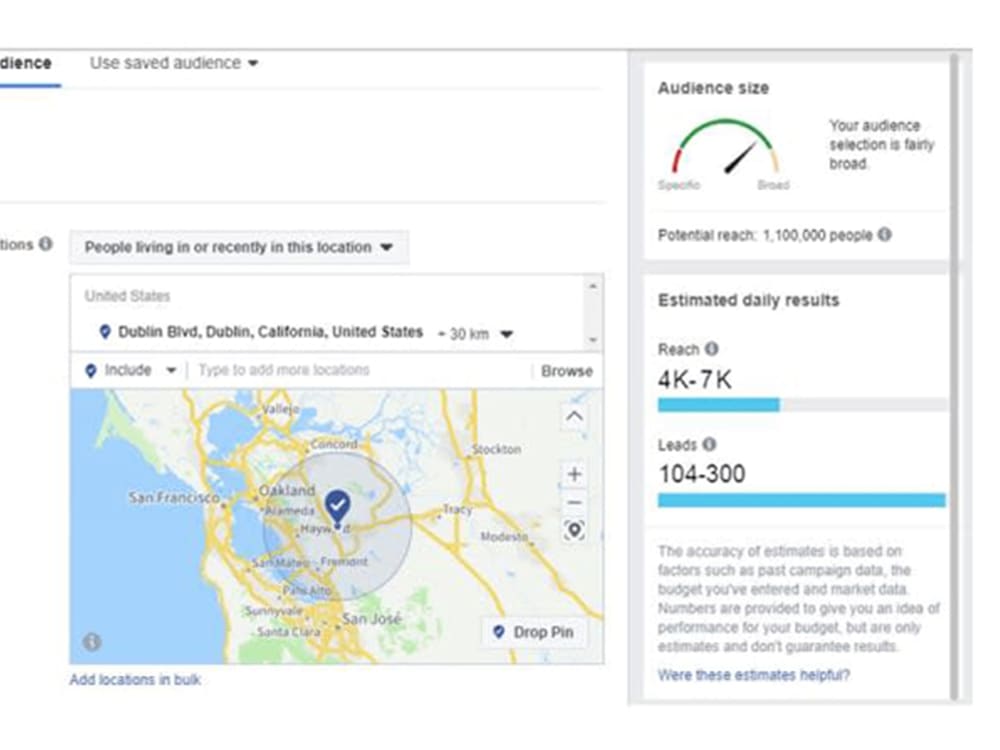Open the Include location dropdown
1000x750 pixels.
131,370
